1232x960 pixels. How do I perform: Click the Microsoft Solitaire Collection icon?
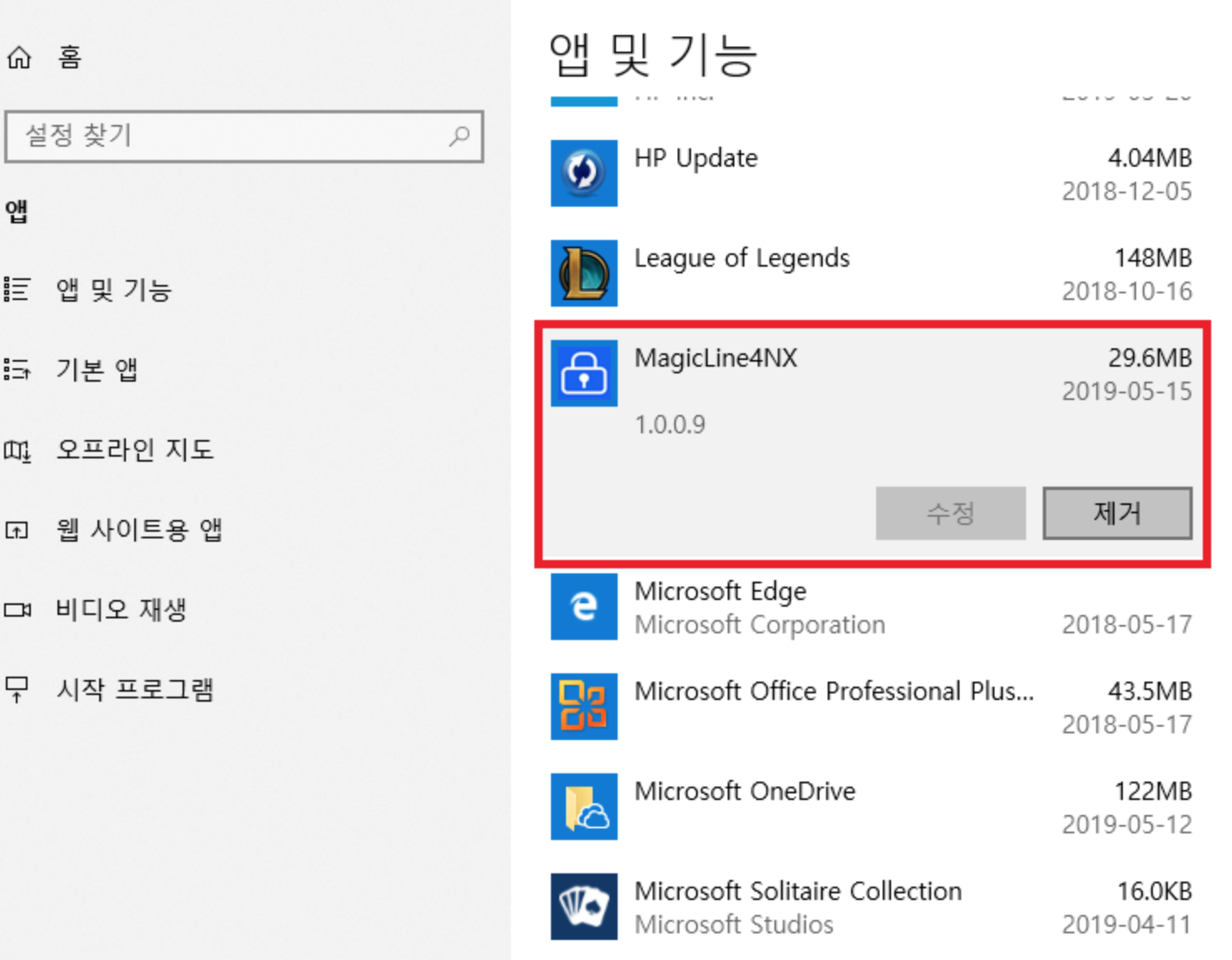(583, 907)
